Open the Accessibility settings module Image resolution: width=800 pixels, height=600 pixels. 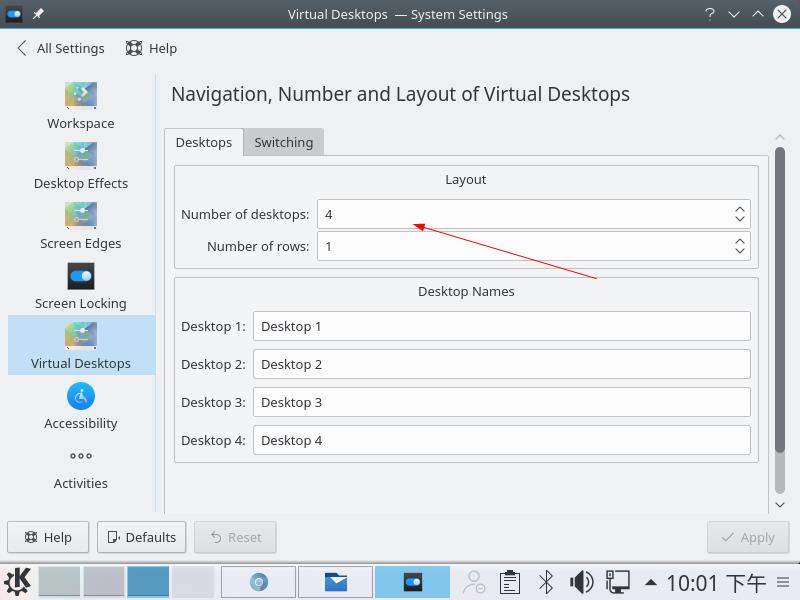[81, 406]
